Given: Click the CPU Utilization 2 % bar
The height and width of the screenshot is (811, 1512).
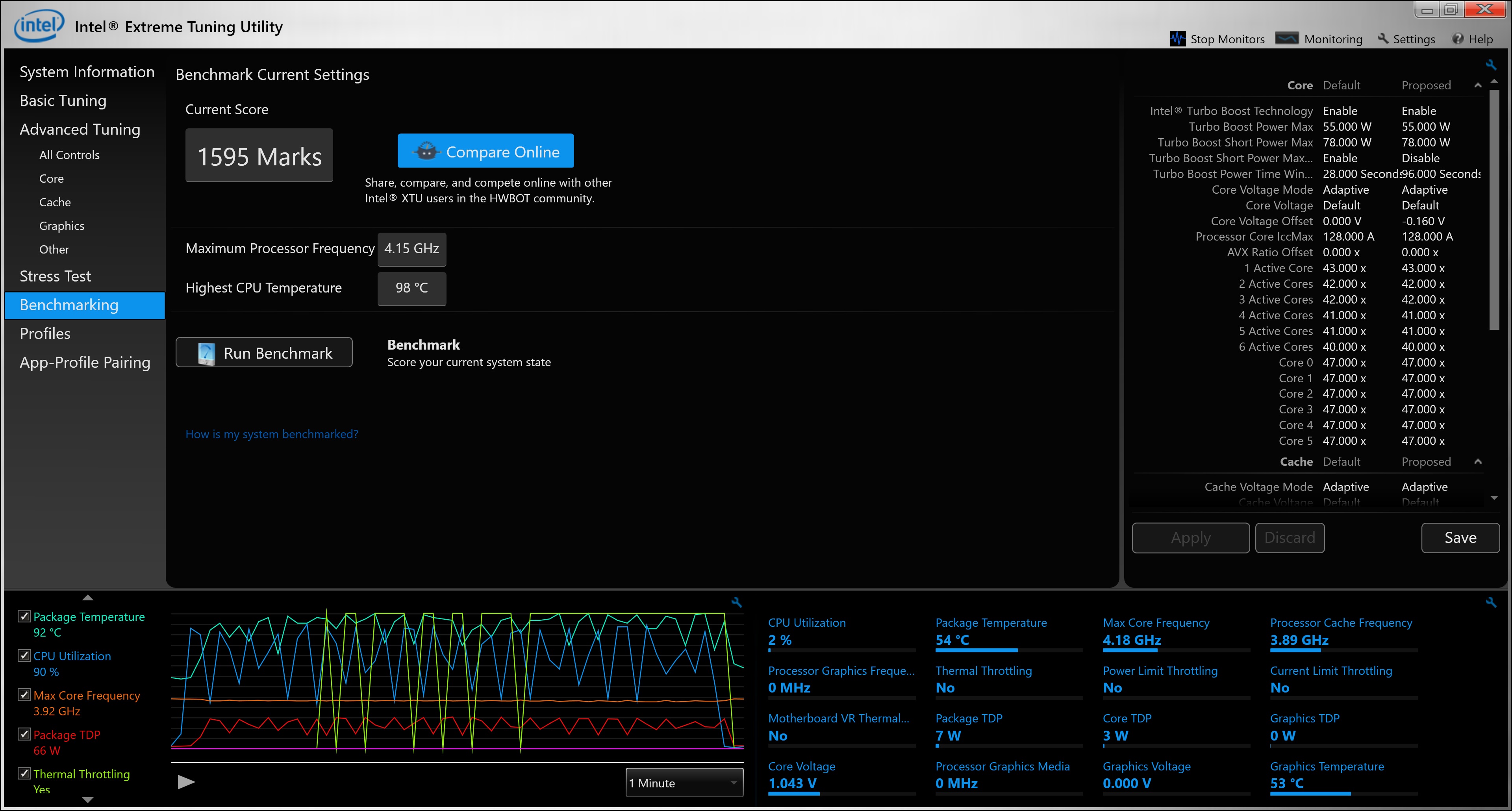Looking at the screenshot, I should click(x=842, y=650).
